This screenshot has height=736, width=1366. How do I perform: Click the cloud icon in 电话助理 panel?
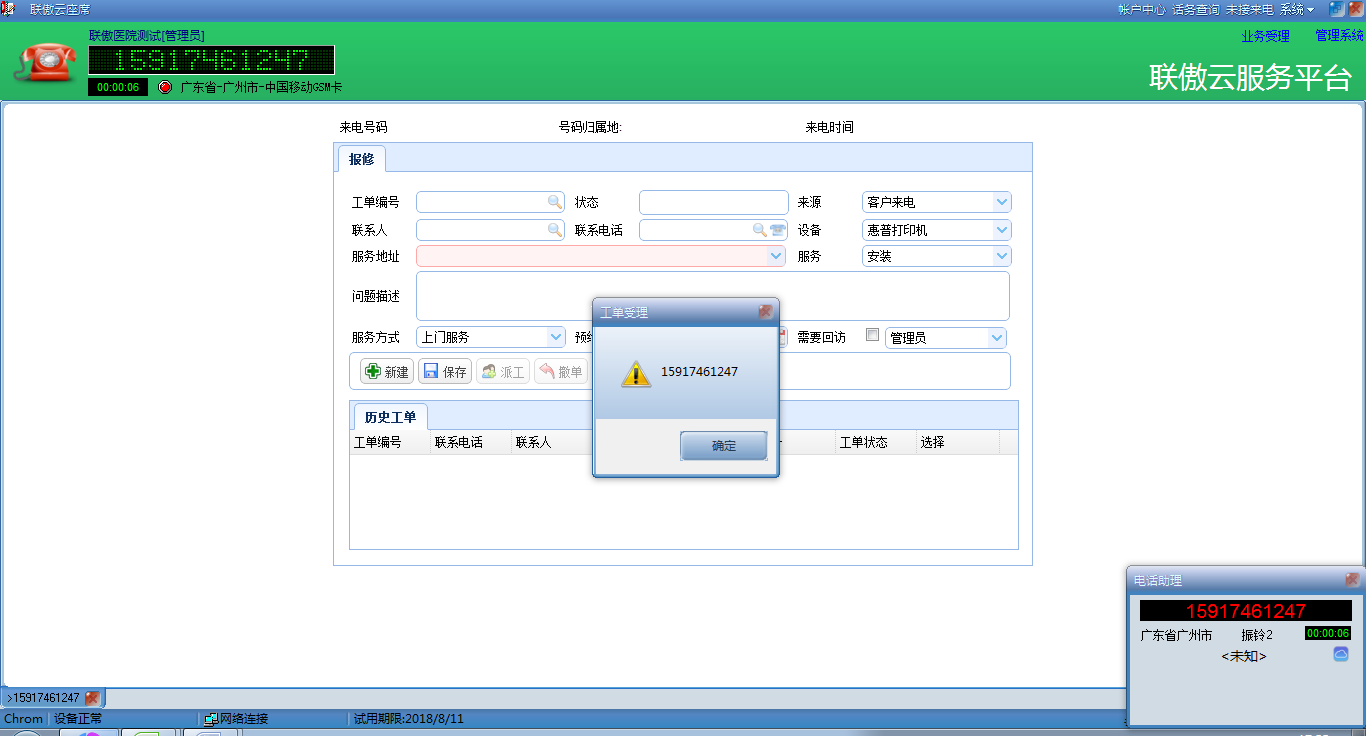[x=1341, y=654]
